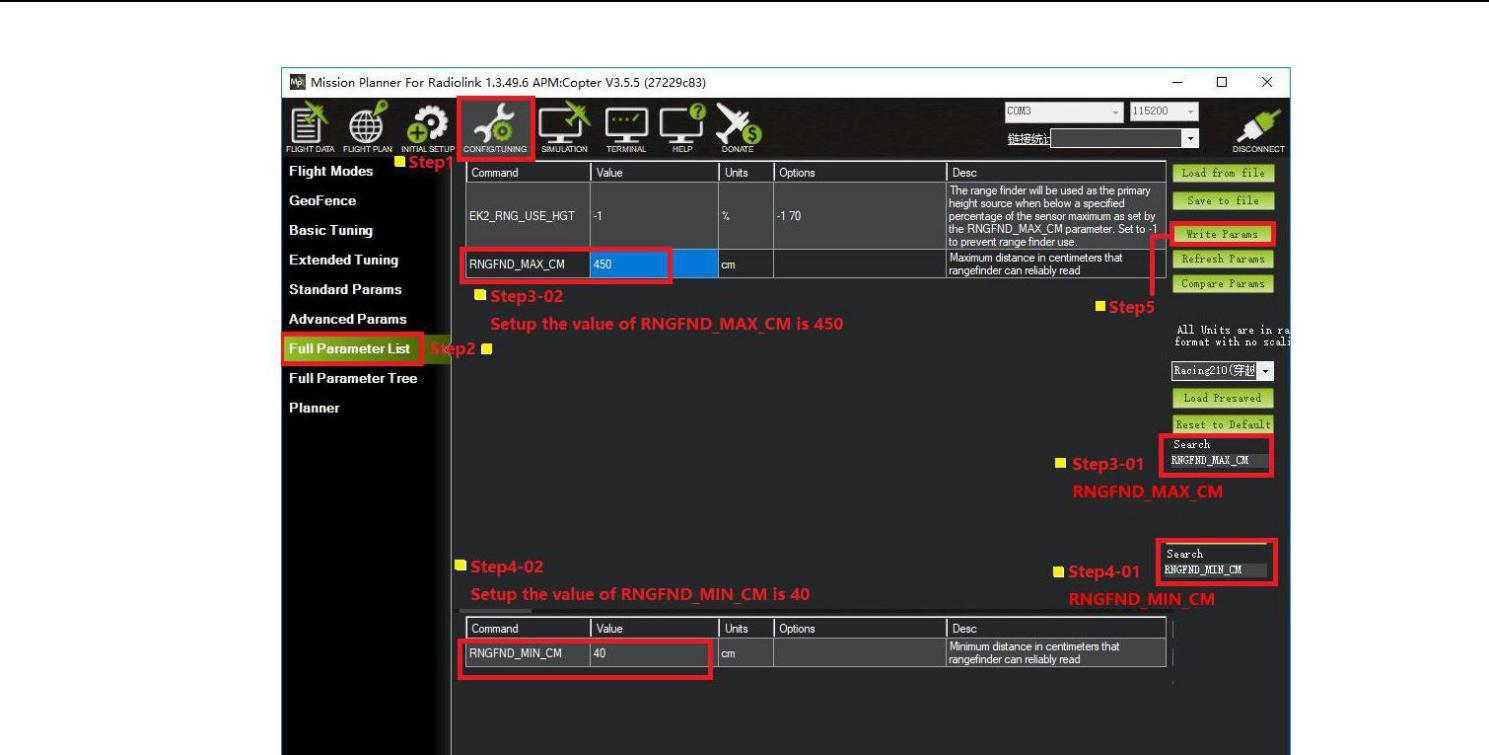Select the RNGFND_MIN_CM command cell

(x=528, y=653)
